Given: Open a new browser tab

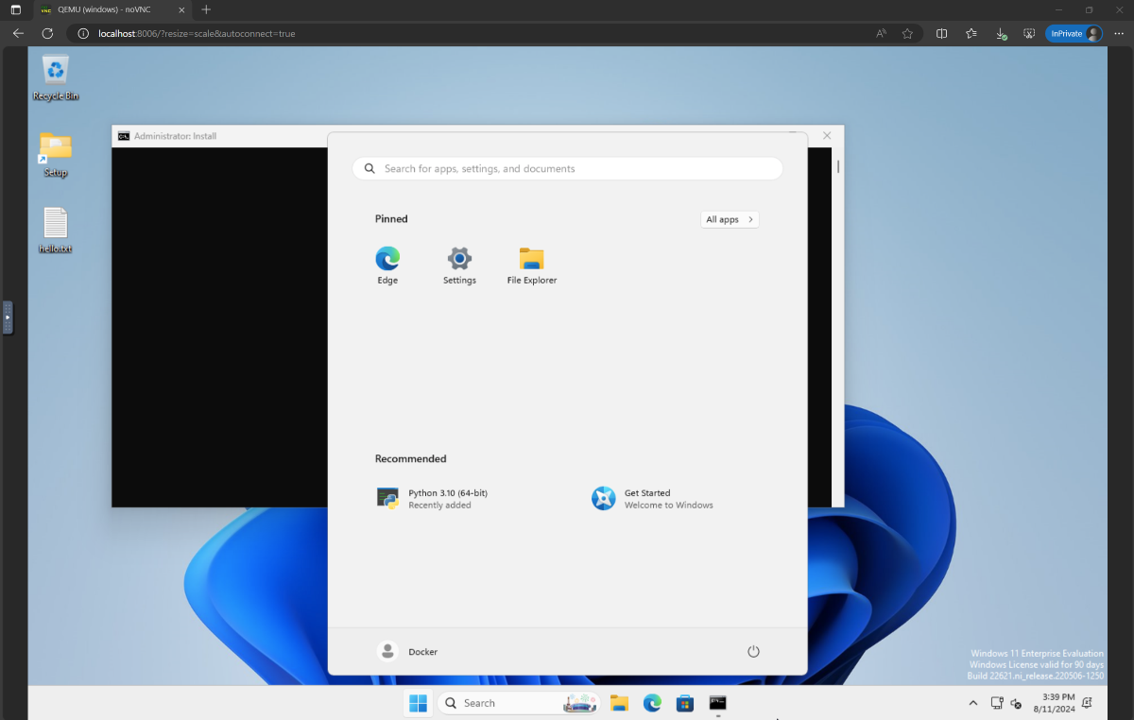Looking at the screenshot, I should pos(206,10).
